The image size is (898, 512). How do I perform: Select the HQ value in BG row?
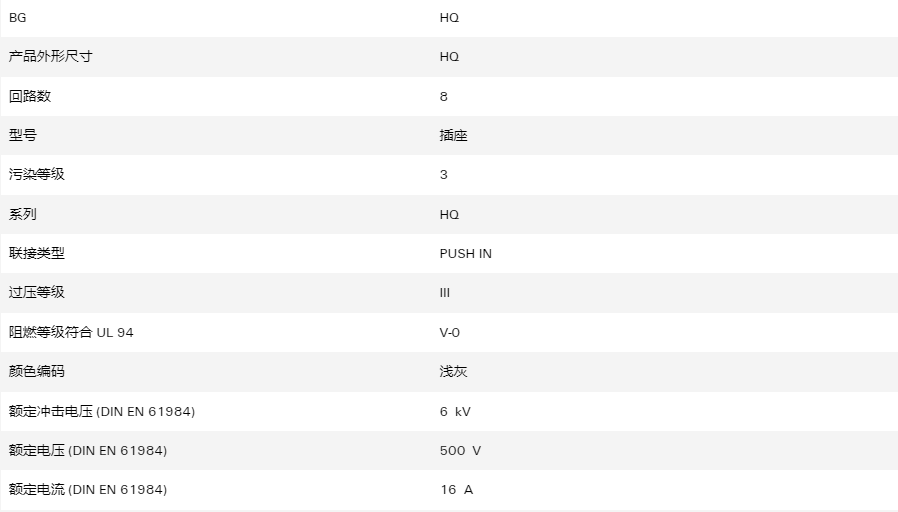(449, 18)
